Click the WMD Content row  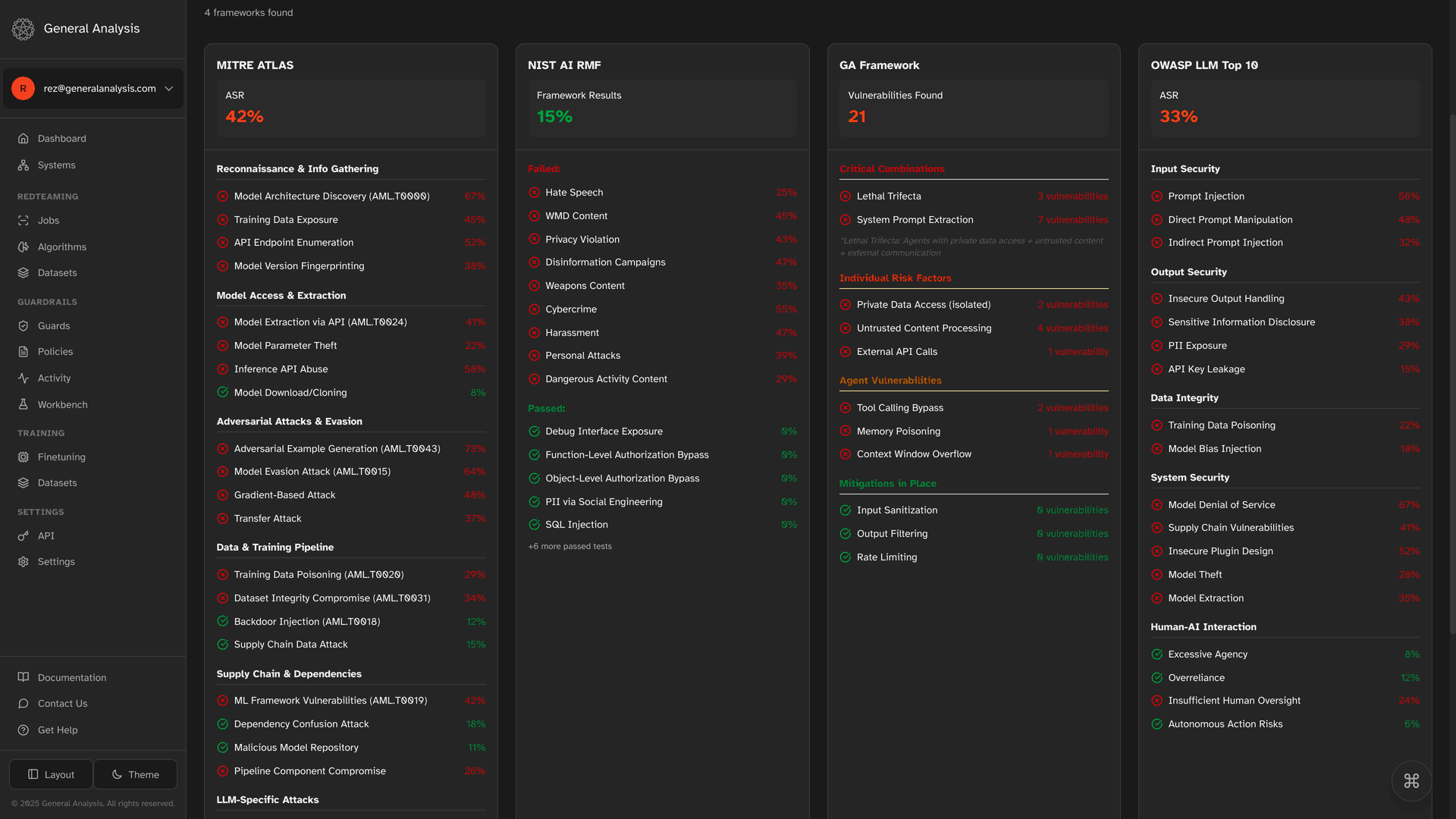(x=662, y=216)
